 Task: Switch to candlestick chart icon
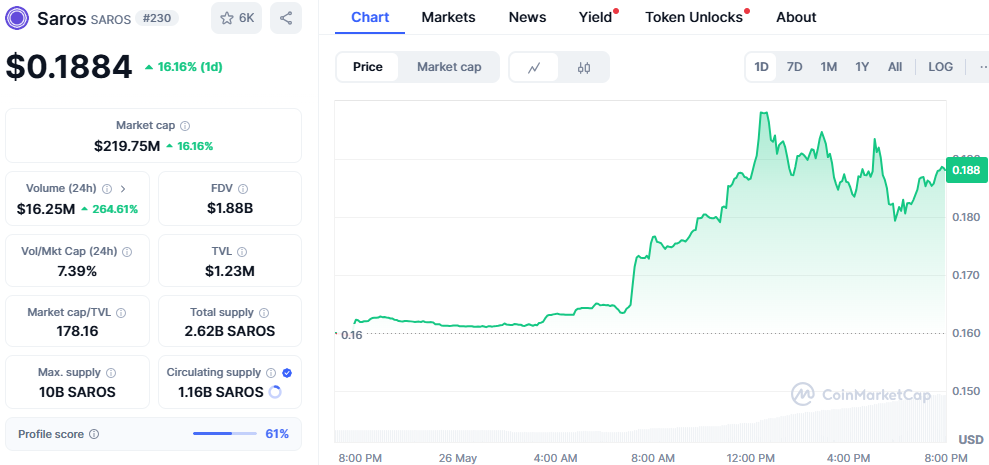tap(583, 68)
